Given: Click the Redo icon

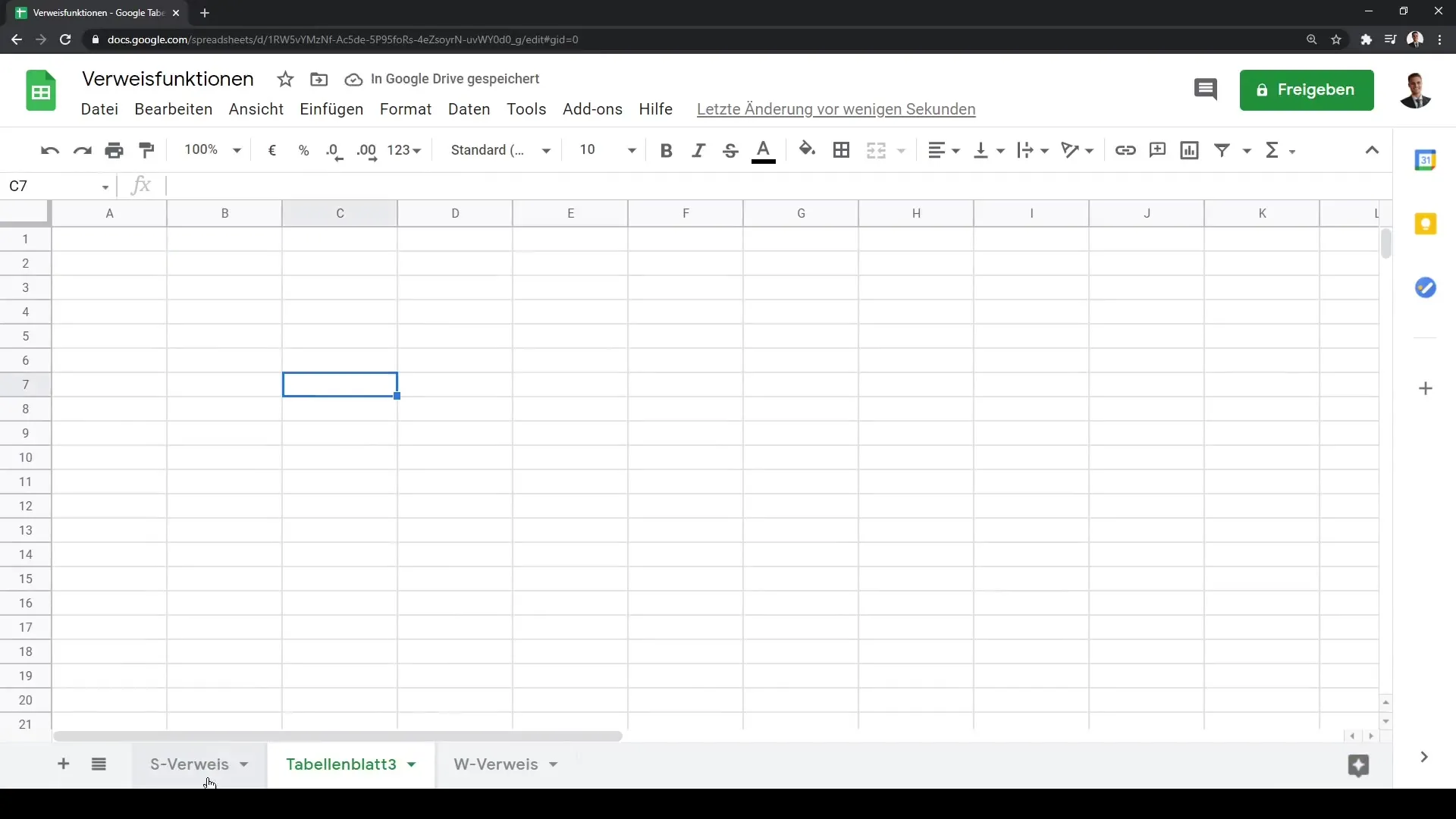Looking at the screenshot, I should click(82, 150).
